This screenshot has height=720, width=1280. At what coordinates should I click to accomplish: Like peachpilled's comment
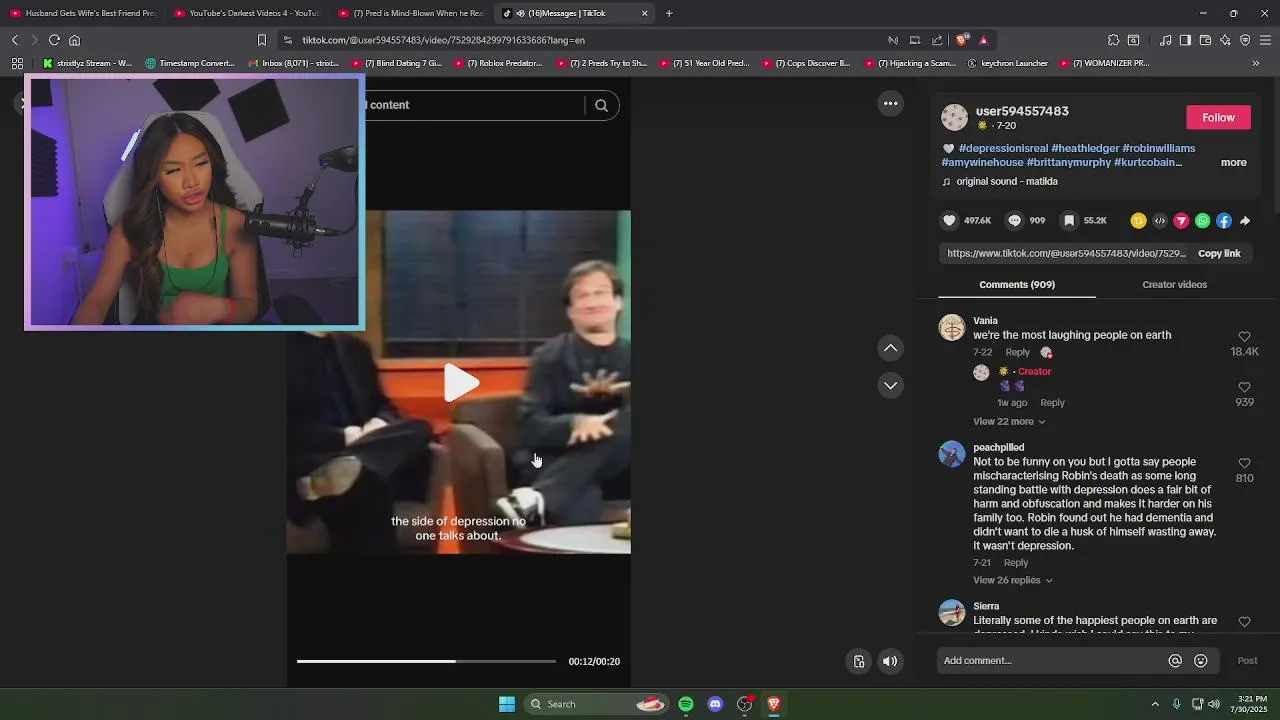(x=1244, y=463)
